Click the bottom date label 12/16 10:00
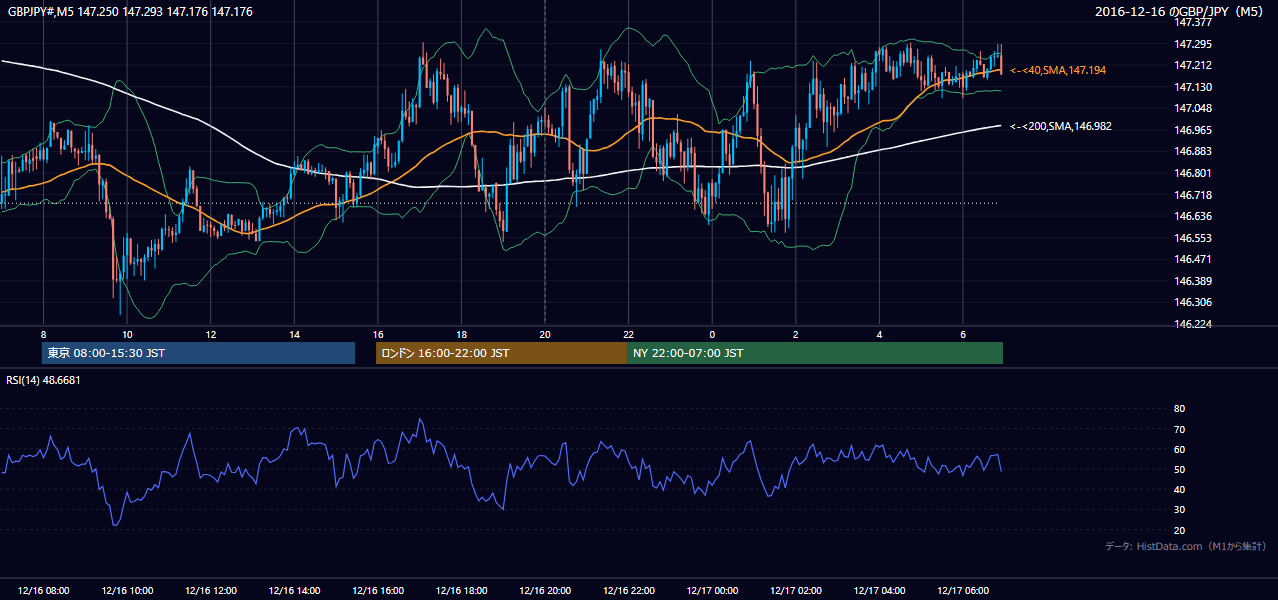 coord(126,591)
